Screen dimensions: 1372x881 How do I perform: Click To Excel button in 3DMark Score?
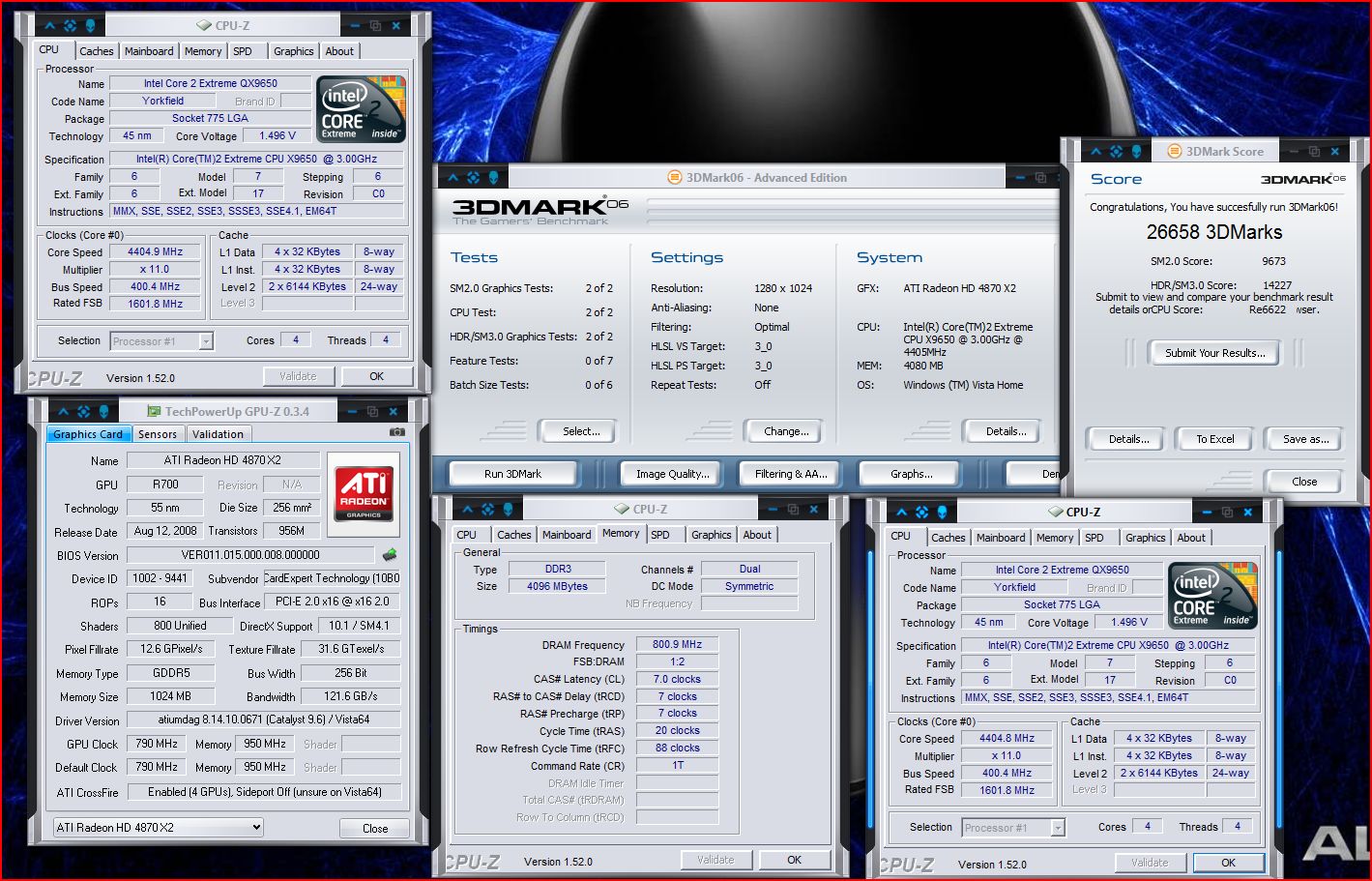tap(1214, 439)
